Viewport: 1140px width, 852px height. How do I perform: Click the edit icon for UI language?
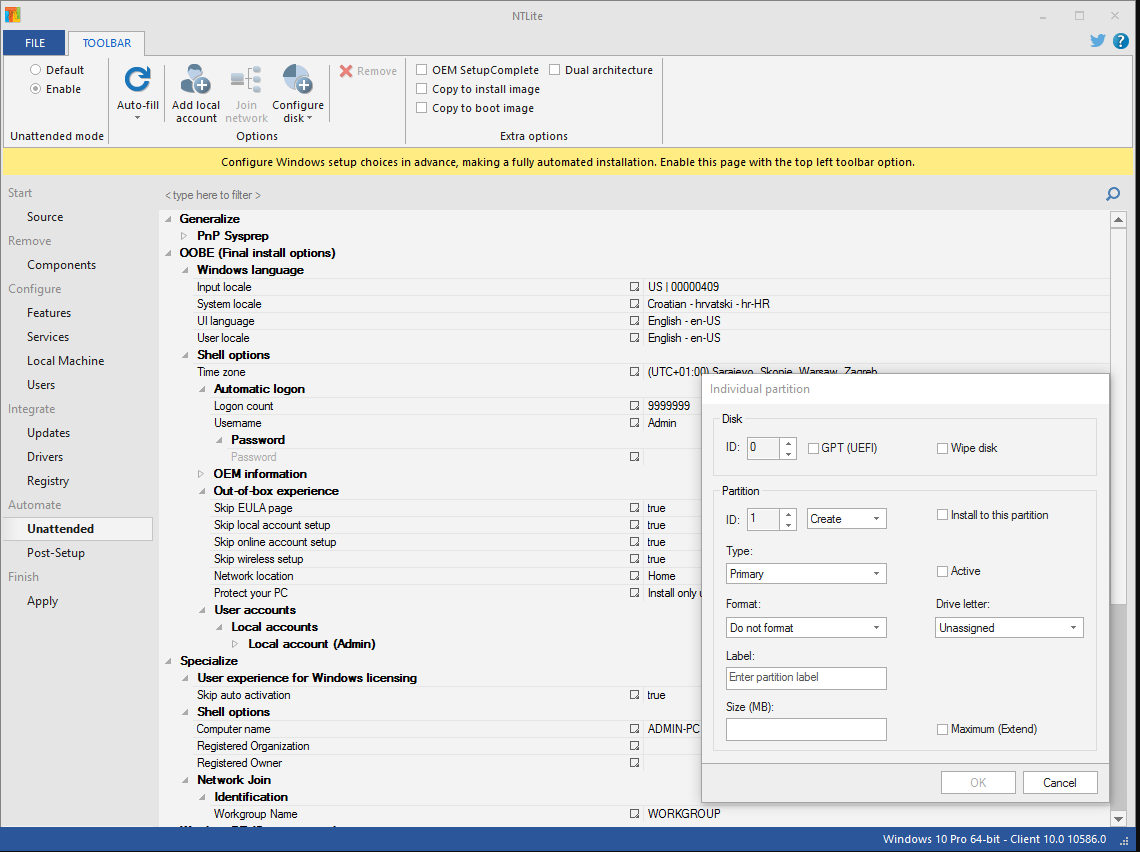point(635,321)
